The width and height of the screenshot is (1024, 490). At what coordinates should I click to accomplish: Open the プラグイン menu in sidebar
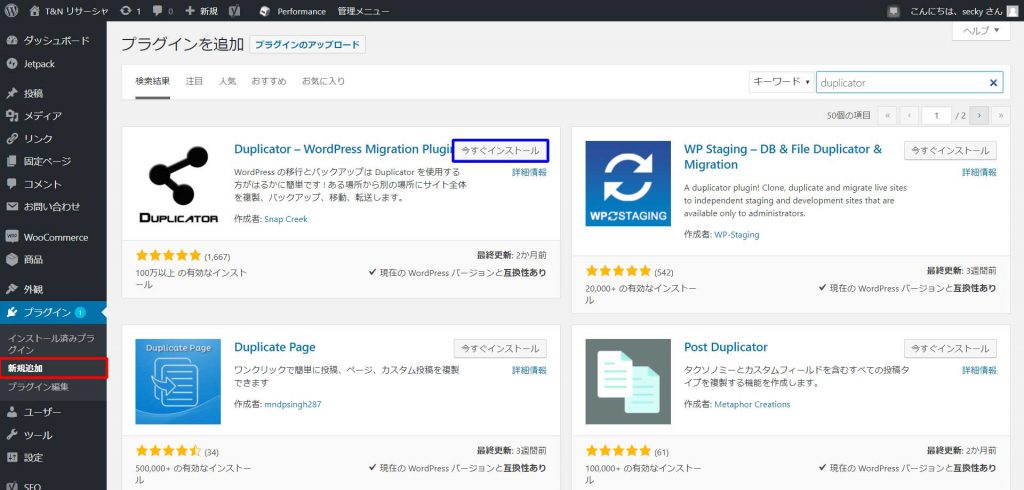[x=53, y=312]
